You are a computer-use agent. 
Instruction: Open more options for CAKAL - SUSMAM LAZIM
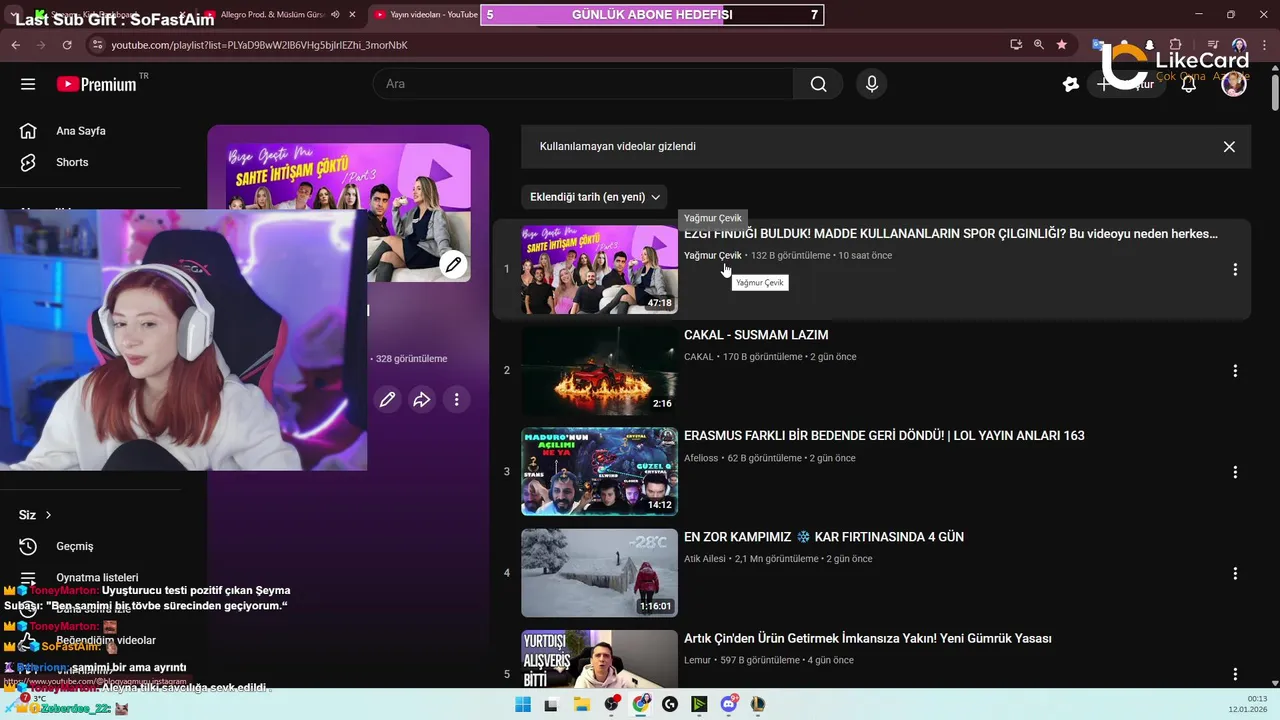pyautogui.click(x=1235, y=370)
